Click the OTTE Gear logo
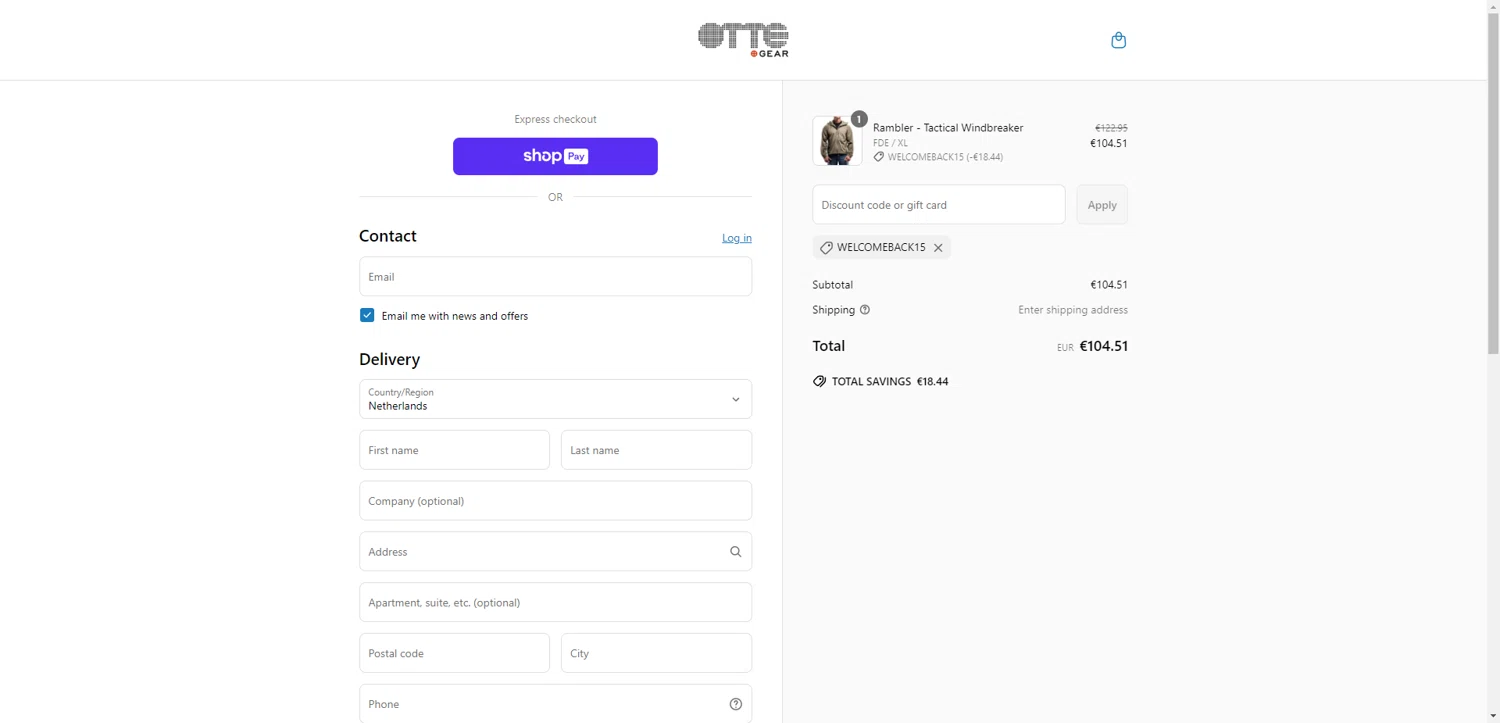Viewport: 1500px width, 723px height. point(743,40)
